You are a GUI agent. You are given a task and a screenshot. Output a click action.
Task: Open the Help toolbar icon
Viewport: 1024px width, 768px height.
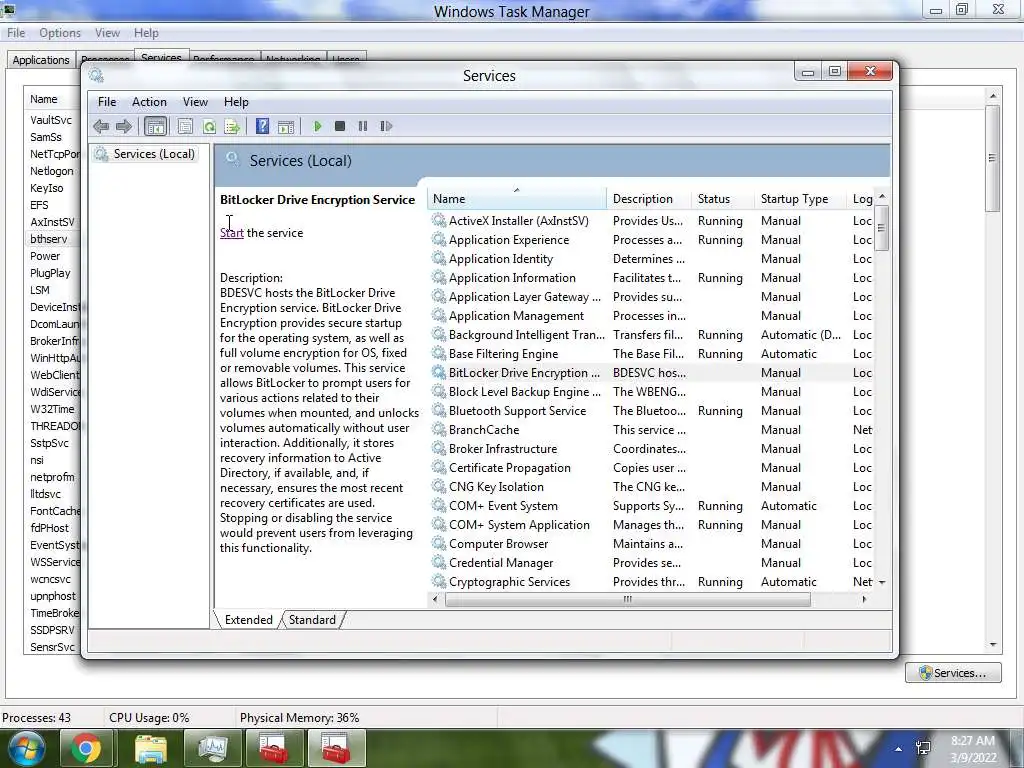coord(263,126)
